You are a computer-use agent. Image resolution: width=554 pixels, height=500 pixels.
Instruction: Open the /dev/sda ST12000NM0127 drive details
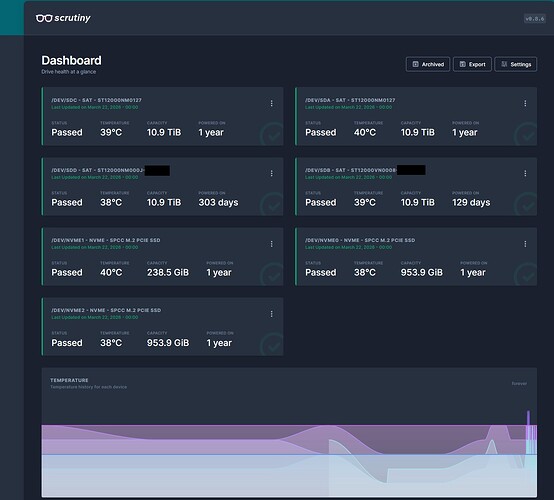pos(350,100)
